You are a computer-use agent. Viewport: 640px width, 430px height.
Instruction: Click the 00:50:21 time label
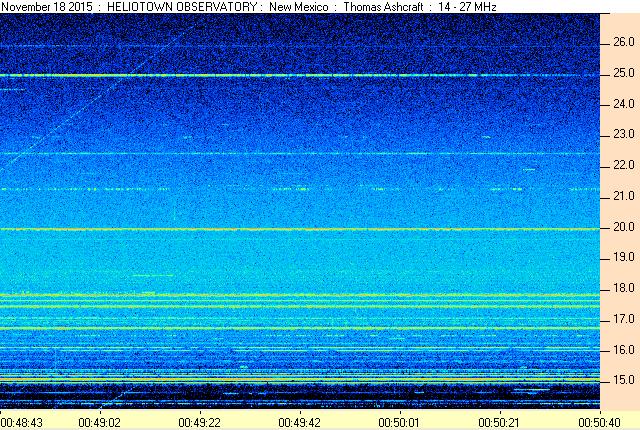pos(500,423)
